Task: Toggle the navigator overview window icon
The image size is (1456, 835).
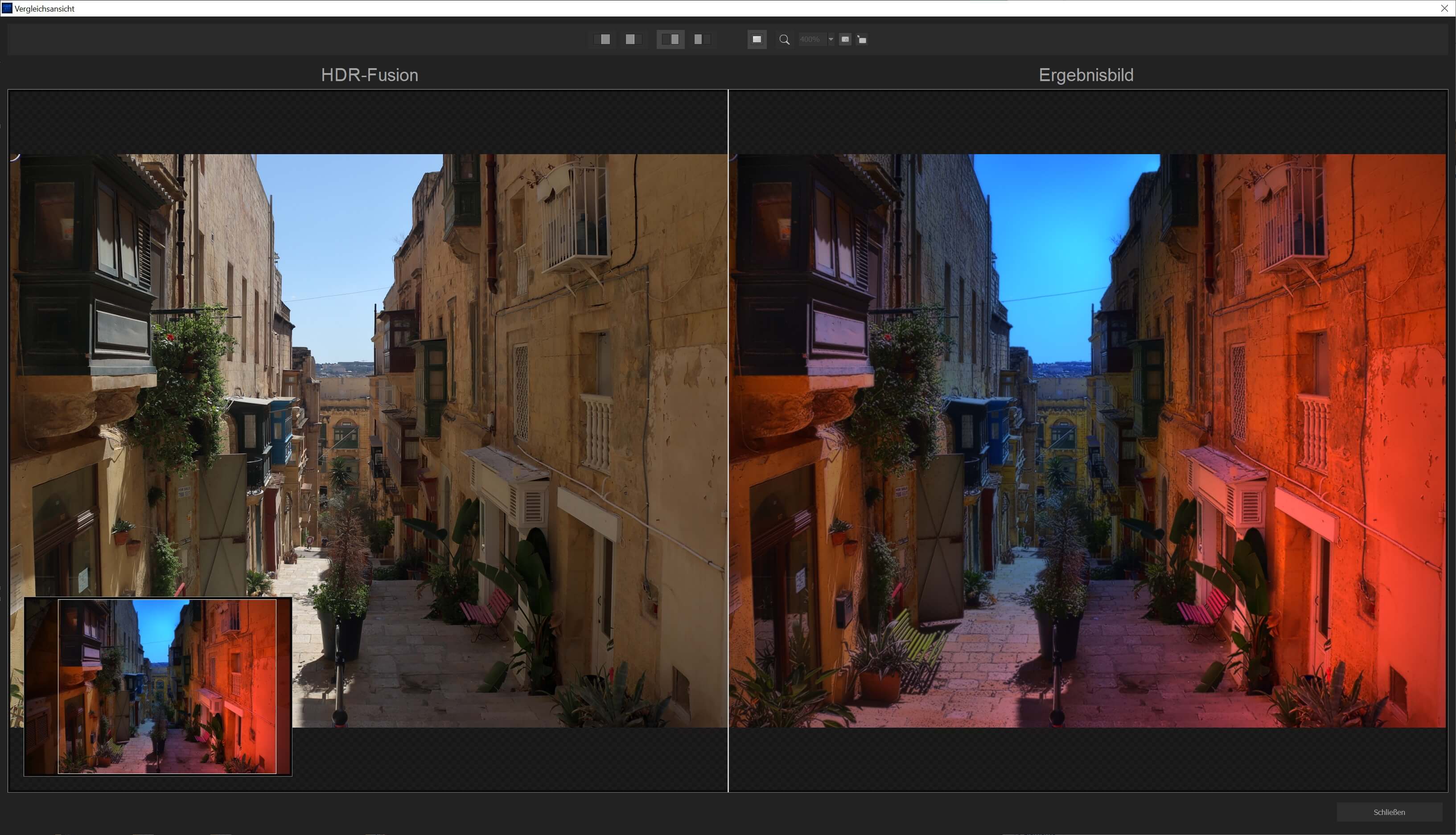Action: click(x=845, y=40)
